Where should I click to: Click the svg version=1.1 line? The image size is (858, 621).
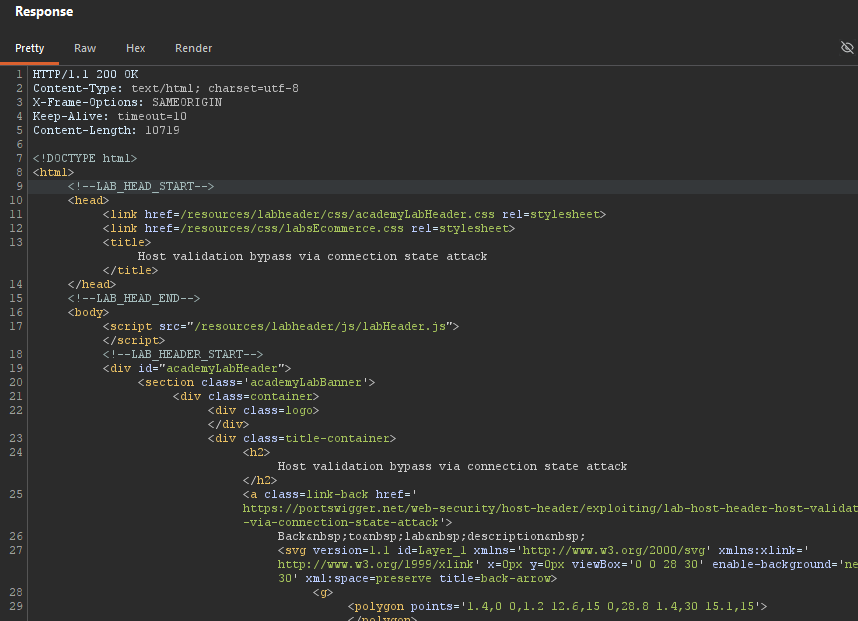pos(544,550)
